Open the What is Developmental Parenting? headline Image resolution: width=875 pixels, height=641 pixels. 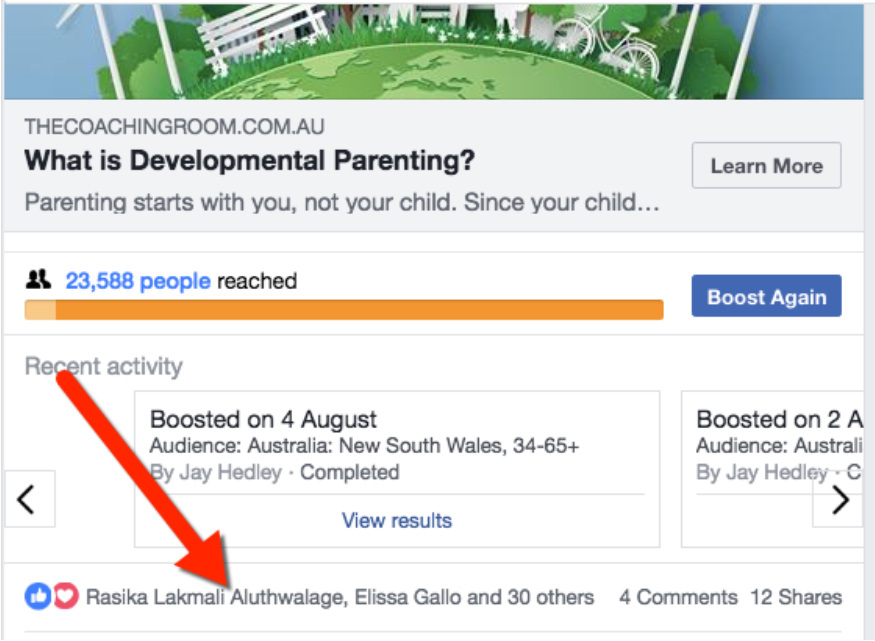click(249, 161)
